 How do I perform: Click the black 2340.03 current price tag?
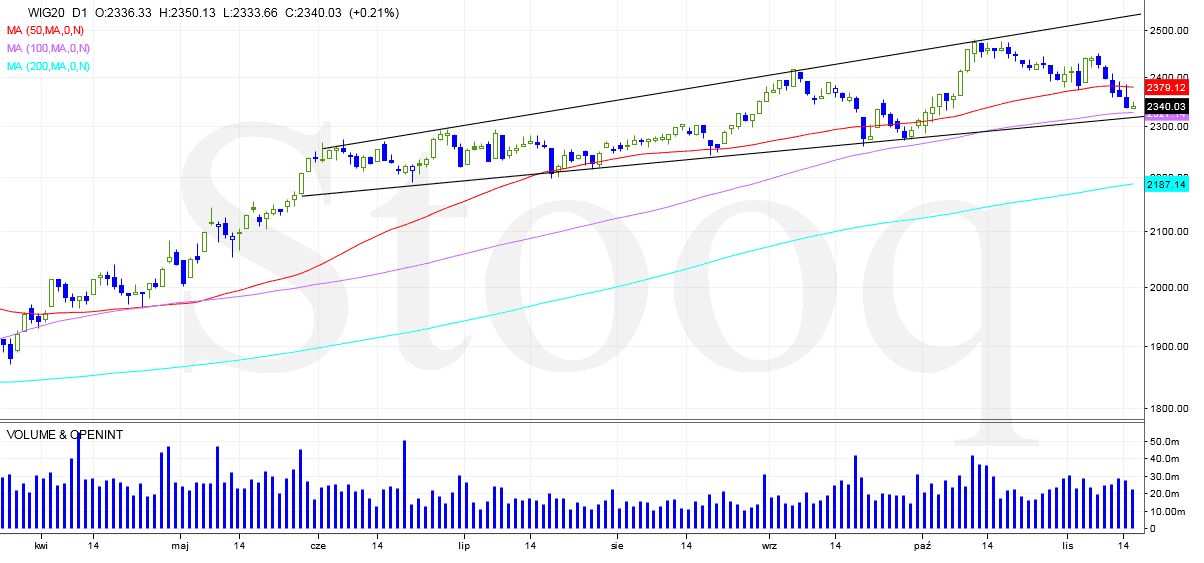tap(1166, 107)
